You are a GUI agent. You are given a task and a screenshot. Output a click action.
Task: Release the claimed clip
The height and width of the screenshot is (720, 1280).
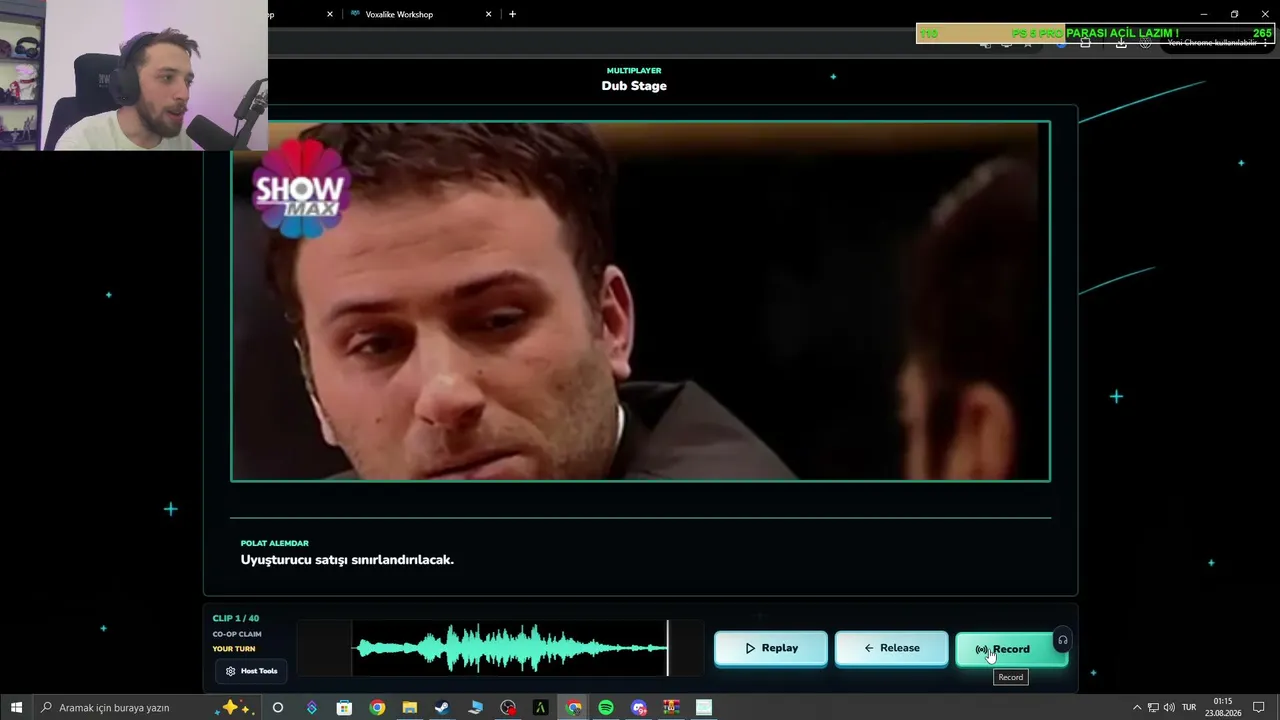891,648
